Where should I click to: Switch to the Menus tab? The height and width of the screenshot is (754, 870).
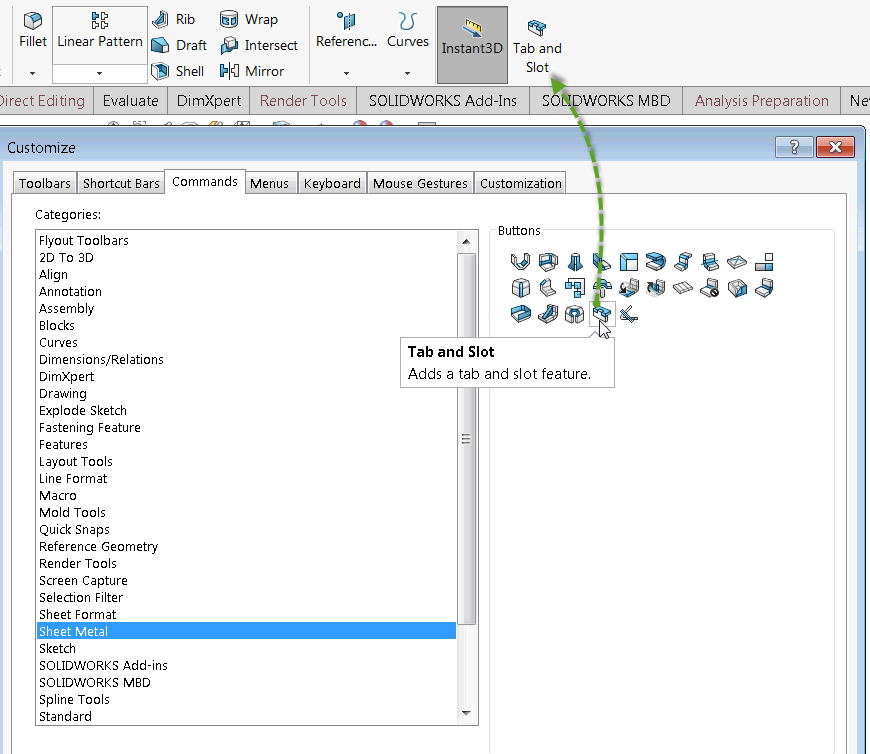269,183
